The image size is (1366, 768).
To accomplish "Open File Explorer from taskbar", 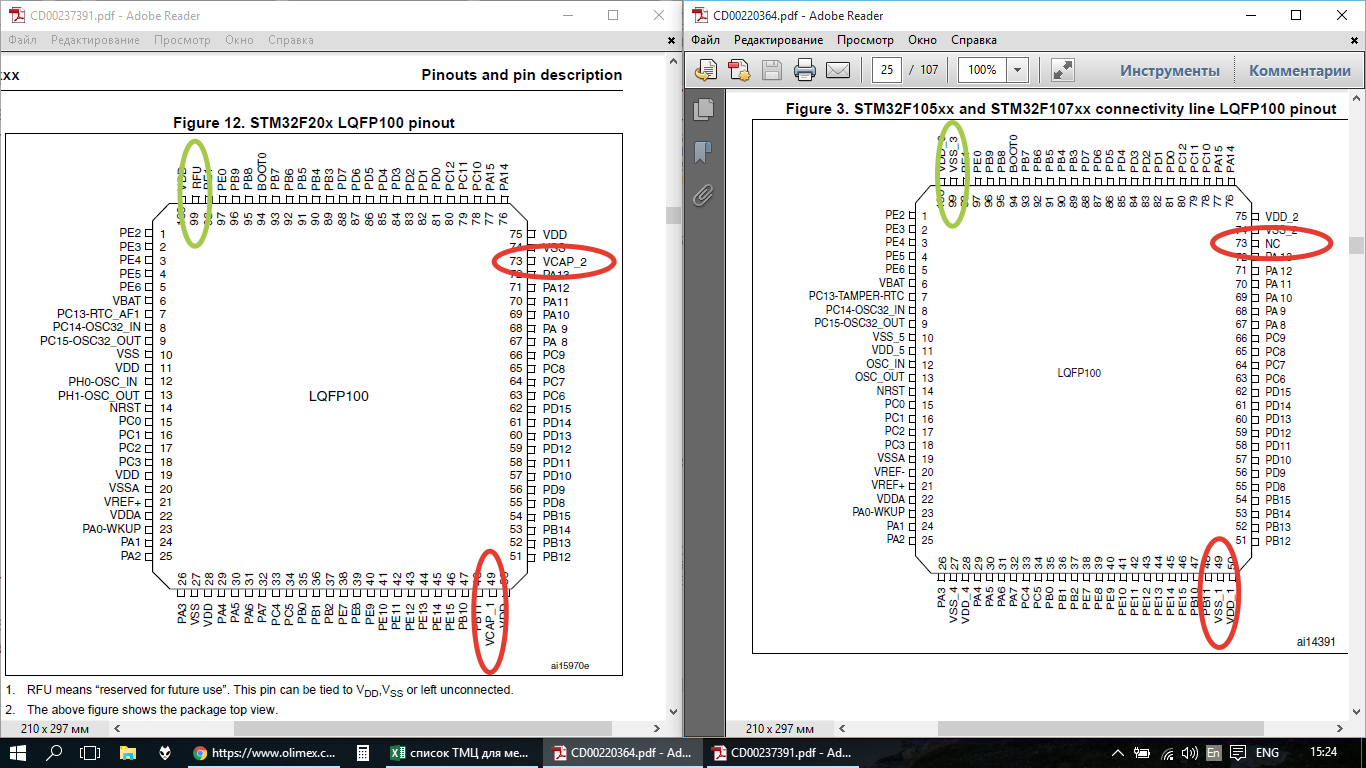I will pos(127,752).
